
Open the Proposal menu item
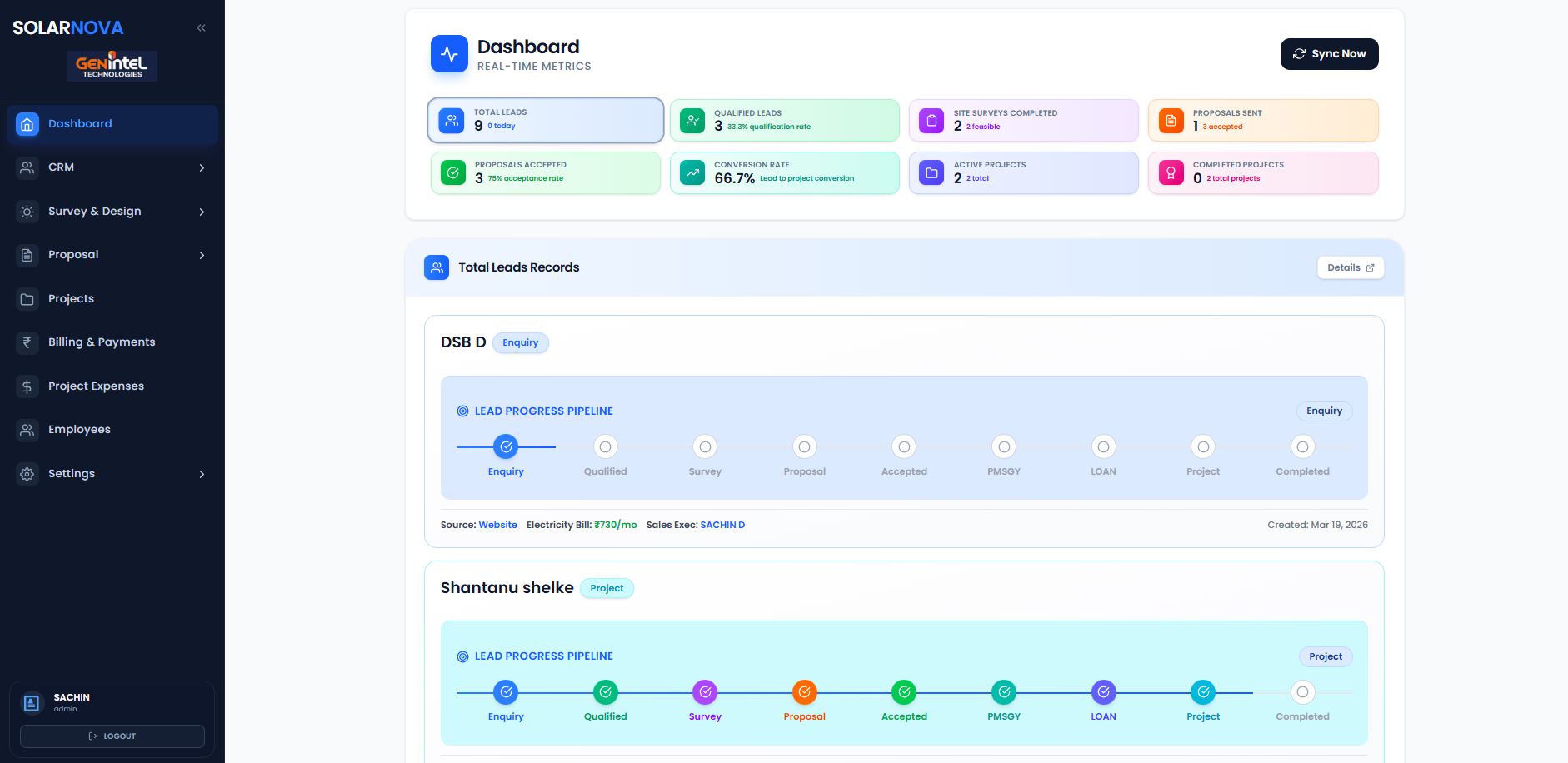click(73, 255)
